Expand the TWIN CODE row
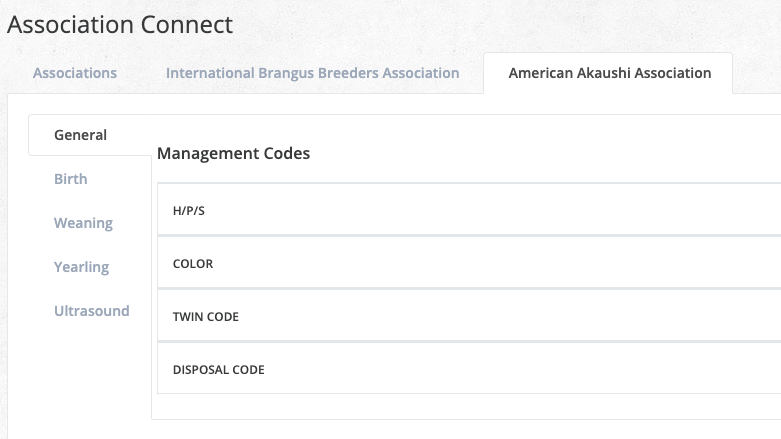This screenshot has width=781, height=439. coord(468,317)
